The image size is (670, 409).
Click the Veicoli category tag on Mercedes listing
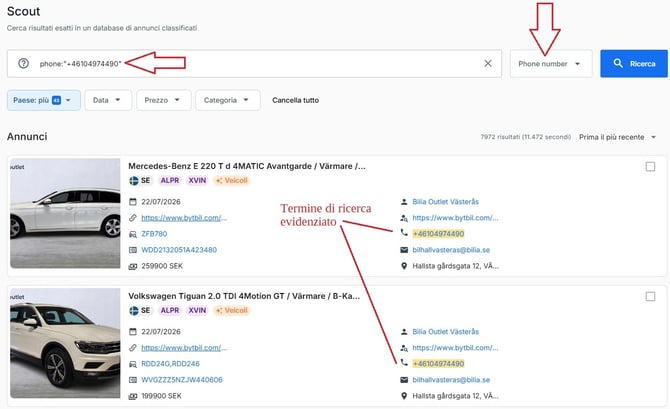[x=232, y=180]
